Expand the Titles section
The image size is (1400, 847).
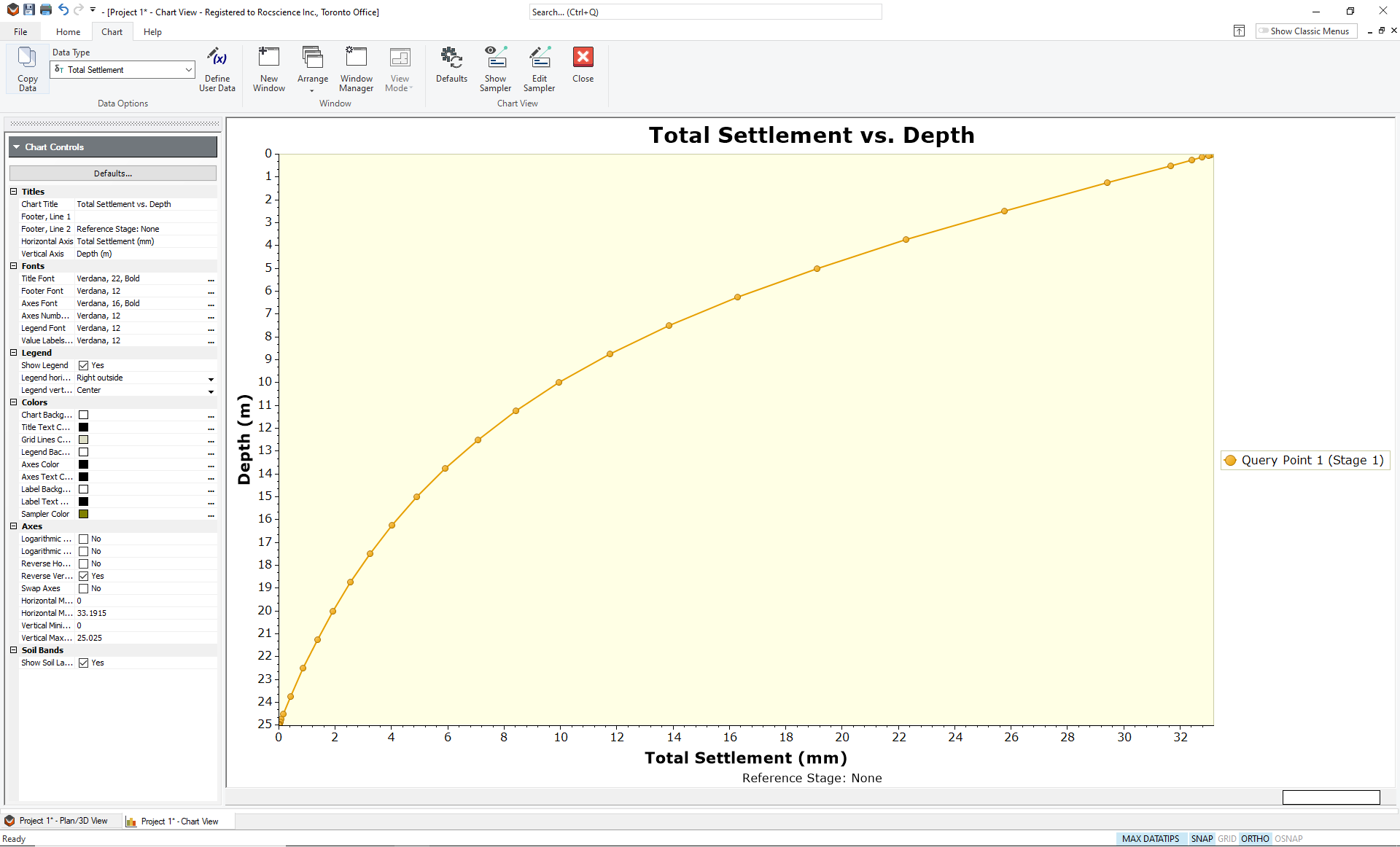tap(13, 191)
